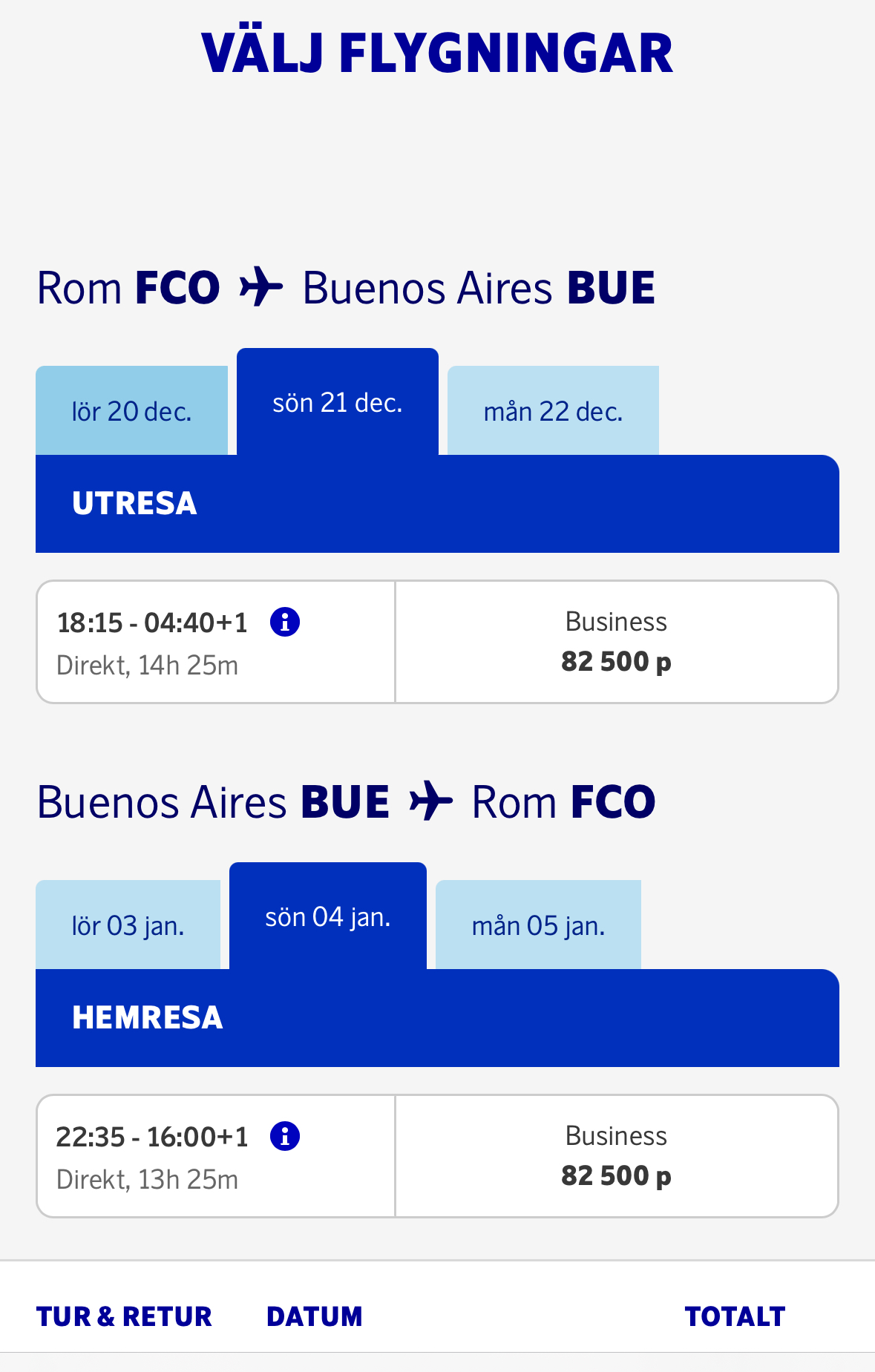Screen dimensions: 875x1372
Task: Select Business fare for the return flight
Action: [x=616, y=1156]
